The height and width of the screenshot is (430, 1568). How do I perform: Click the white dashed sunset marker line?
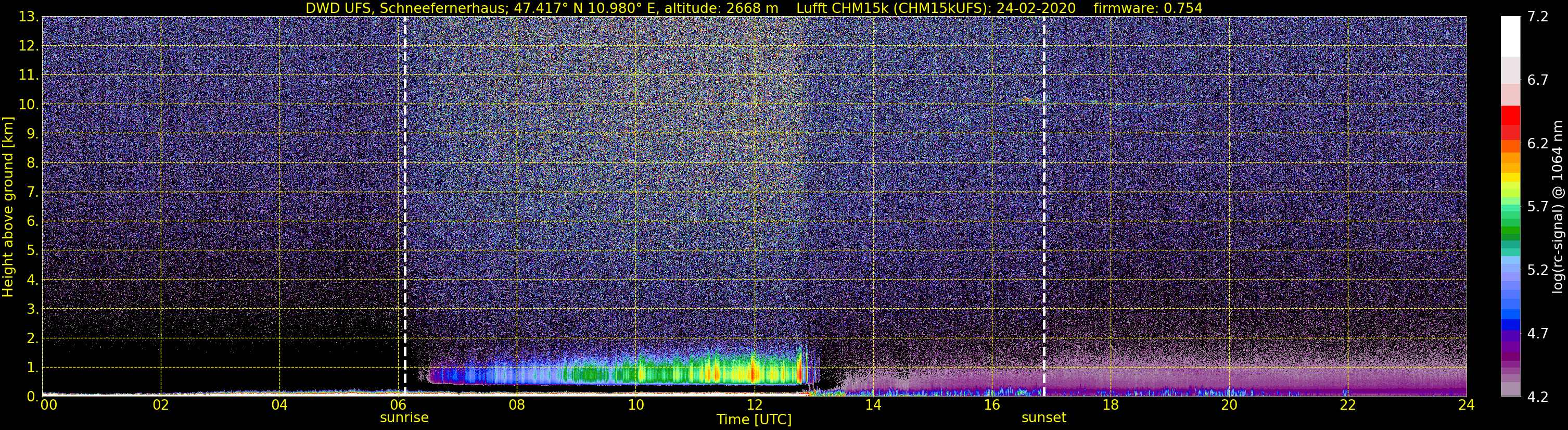[1044, 206]
